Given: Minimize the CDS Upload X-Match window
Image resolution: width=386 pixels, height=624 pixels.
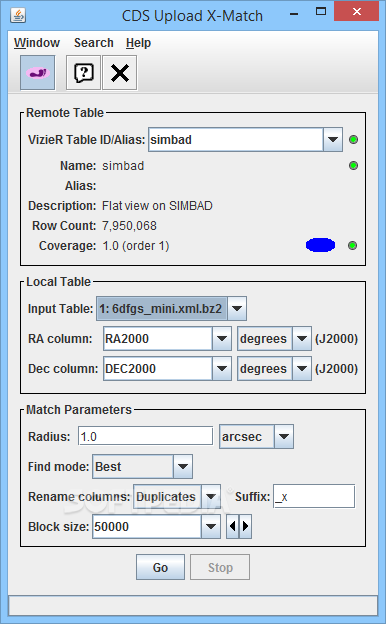Looking at the screenshot, I should point(294,14).
